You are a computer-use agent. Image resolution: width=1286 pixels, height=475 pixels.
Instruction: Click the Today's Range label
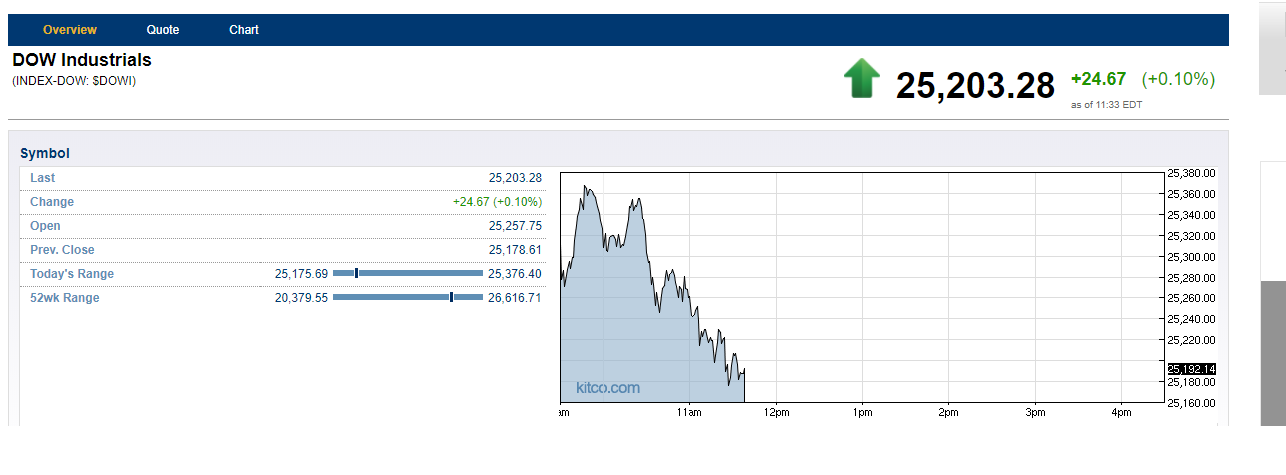pyautogui.click(x=72, y=274)
